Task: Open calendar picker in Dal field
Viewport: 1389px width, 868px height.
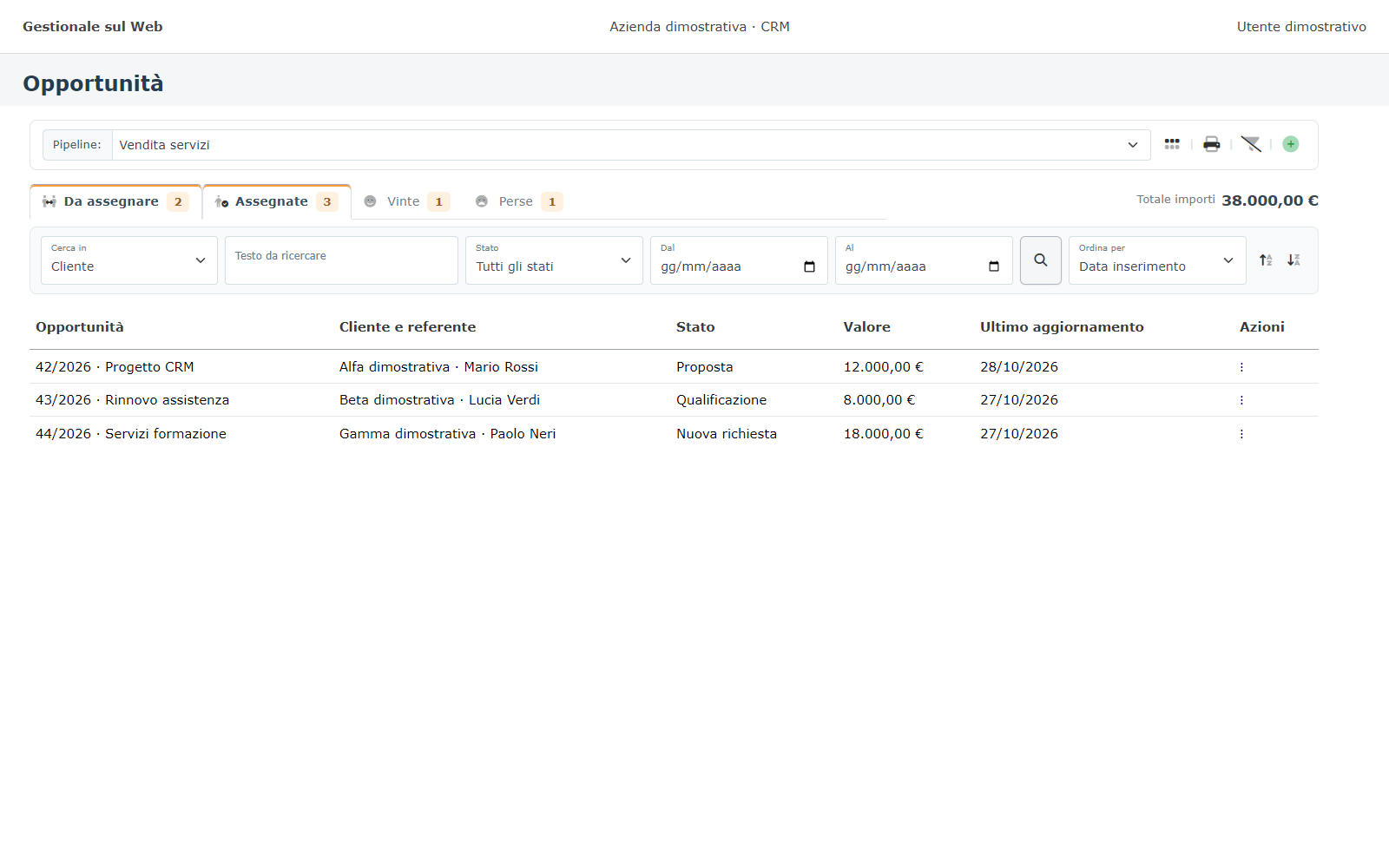Action: point(809,266)
